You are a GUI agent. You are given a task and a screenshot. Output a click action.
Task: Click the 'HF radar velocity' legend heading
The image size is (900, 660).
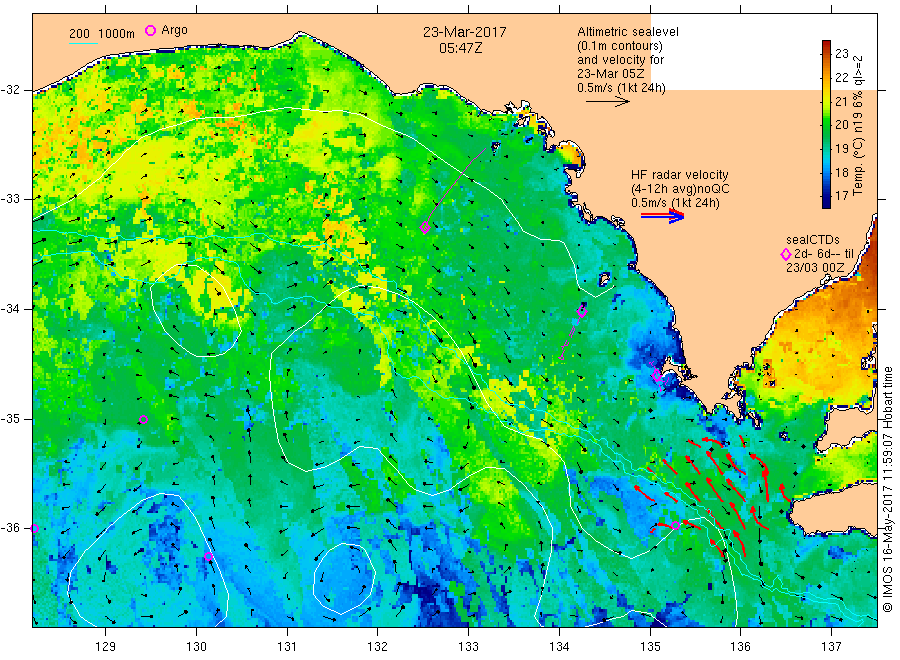[x=680, y=175]
